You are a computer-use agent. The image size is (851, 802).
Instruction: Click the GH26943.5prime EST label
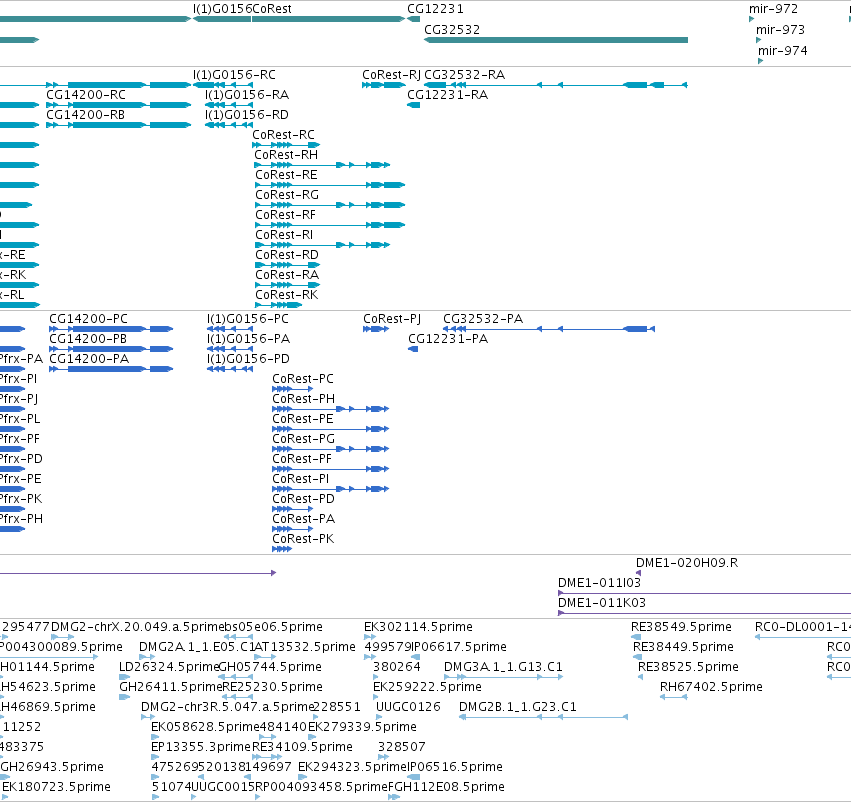tap(52, 767)
